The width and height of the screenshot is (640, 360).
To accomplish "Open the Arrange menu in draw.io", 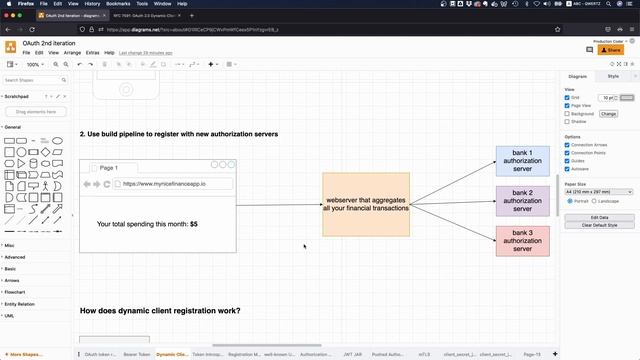I will (x=72, y=53).
